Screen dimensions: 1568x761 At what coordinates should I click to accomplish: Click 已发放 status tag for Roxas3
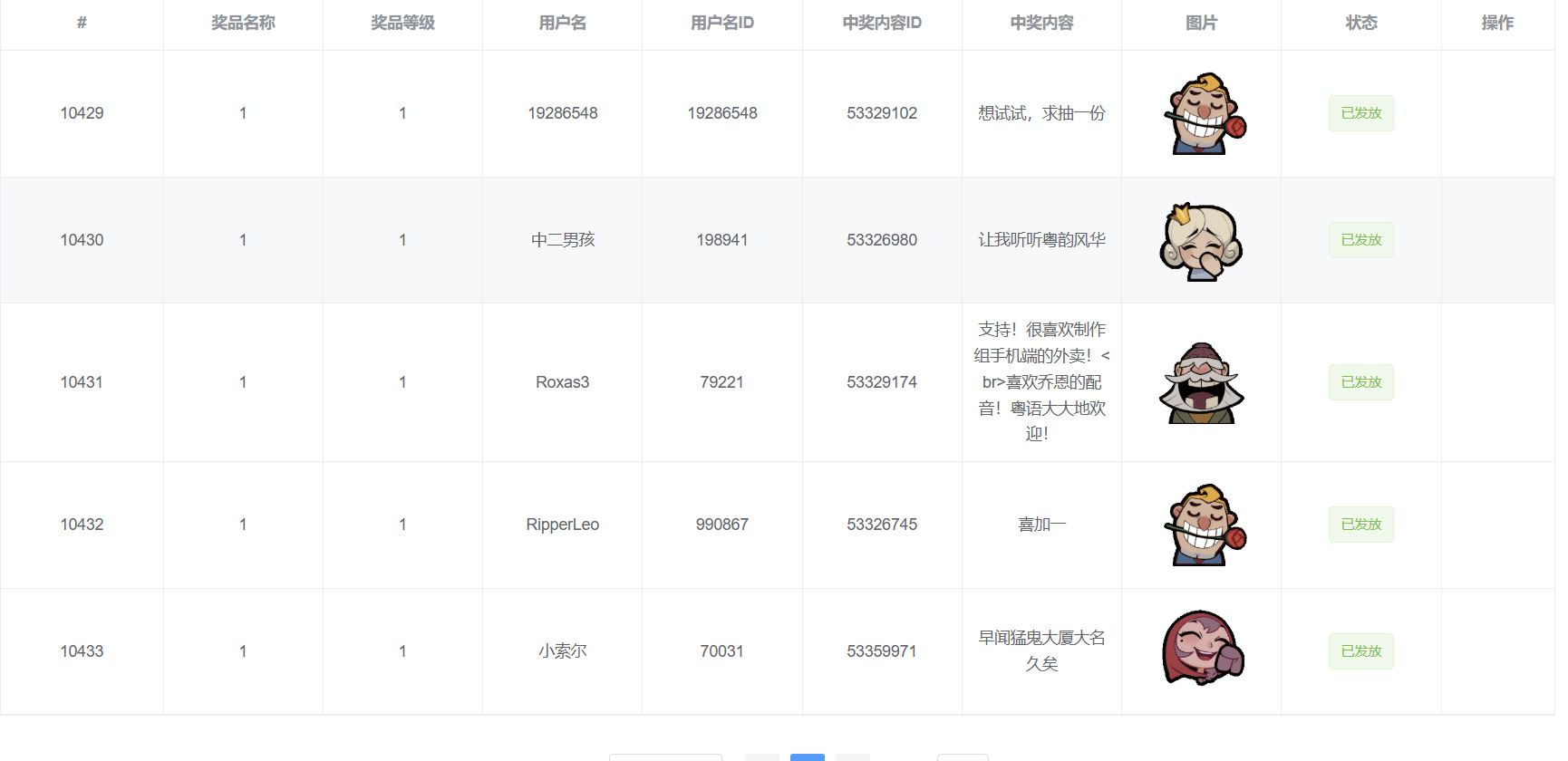point(1360,382)
